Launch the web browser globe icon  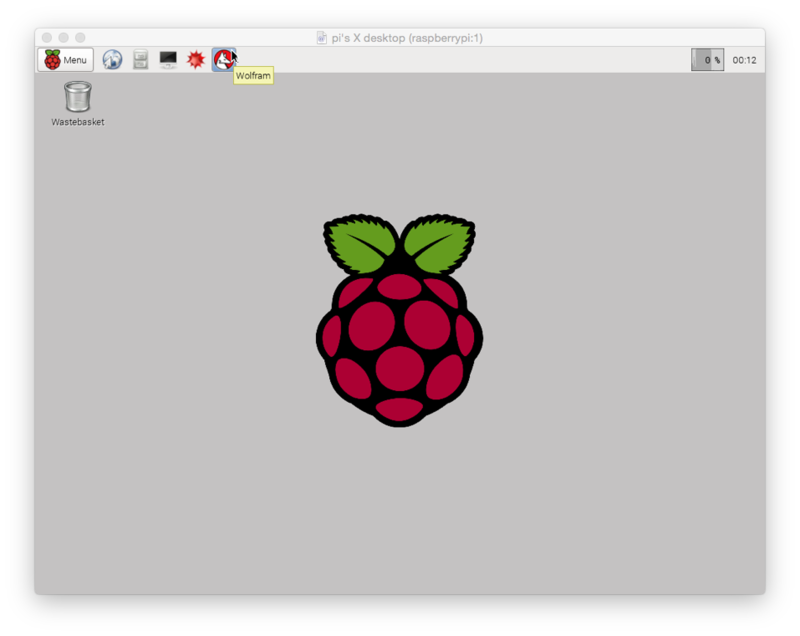click(x=112, y=60)
